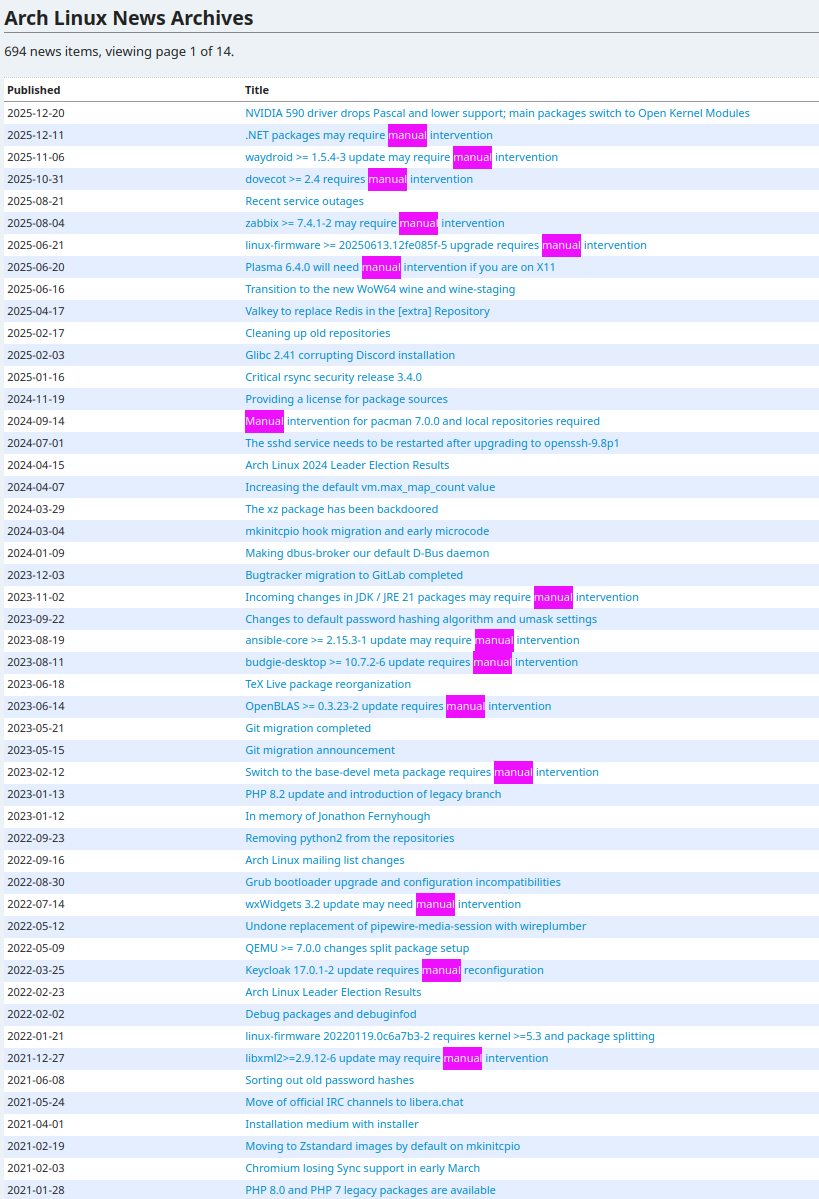Open "Installation medium with installer" article
Image resolution: width=819 pixels, height=1199 pixels.
332,1124
